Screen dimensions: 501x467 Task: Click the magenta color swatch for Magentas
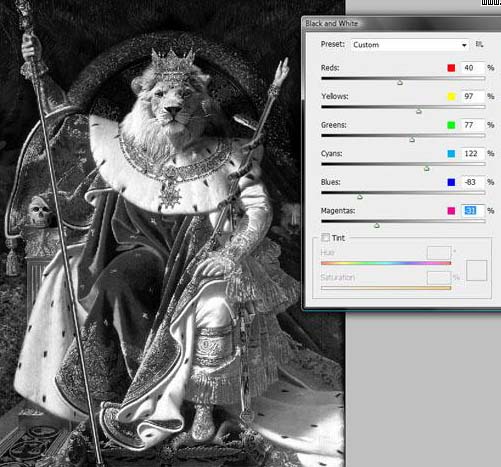(451, 211)
